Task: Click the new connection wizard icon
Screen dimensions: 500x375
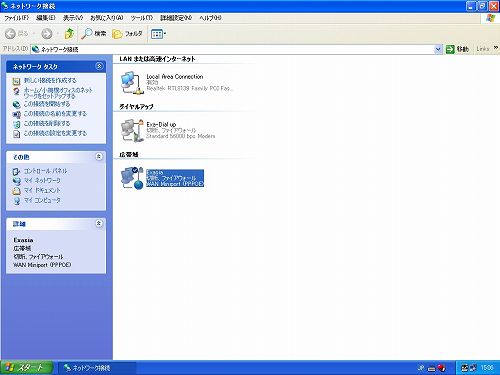Action: [16, 81]
